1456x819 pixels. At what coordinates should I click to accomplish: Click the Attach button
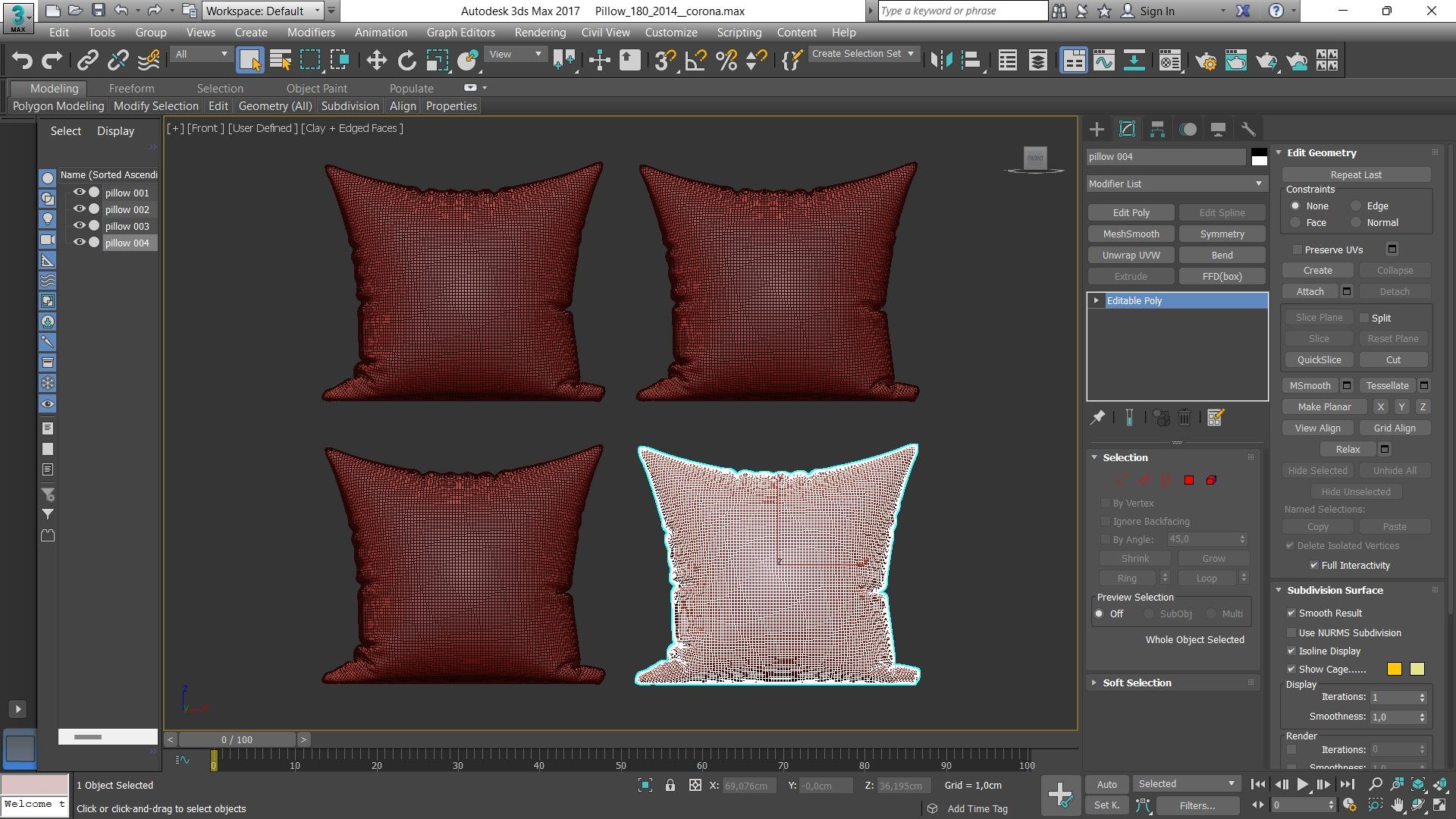[x=1310, y=292]
